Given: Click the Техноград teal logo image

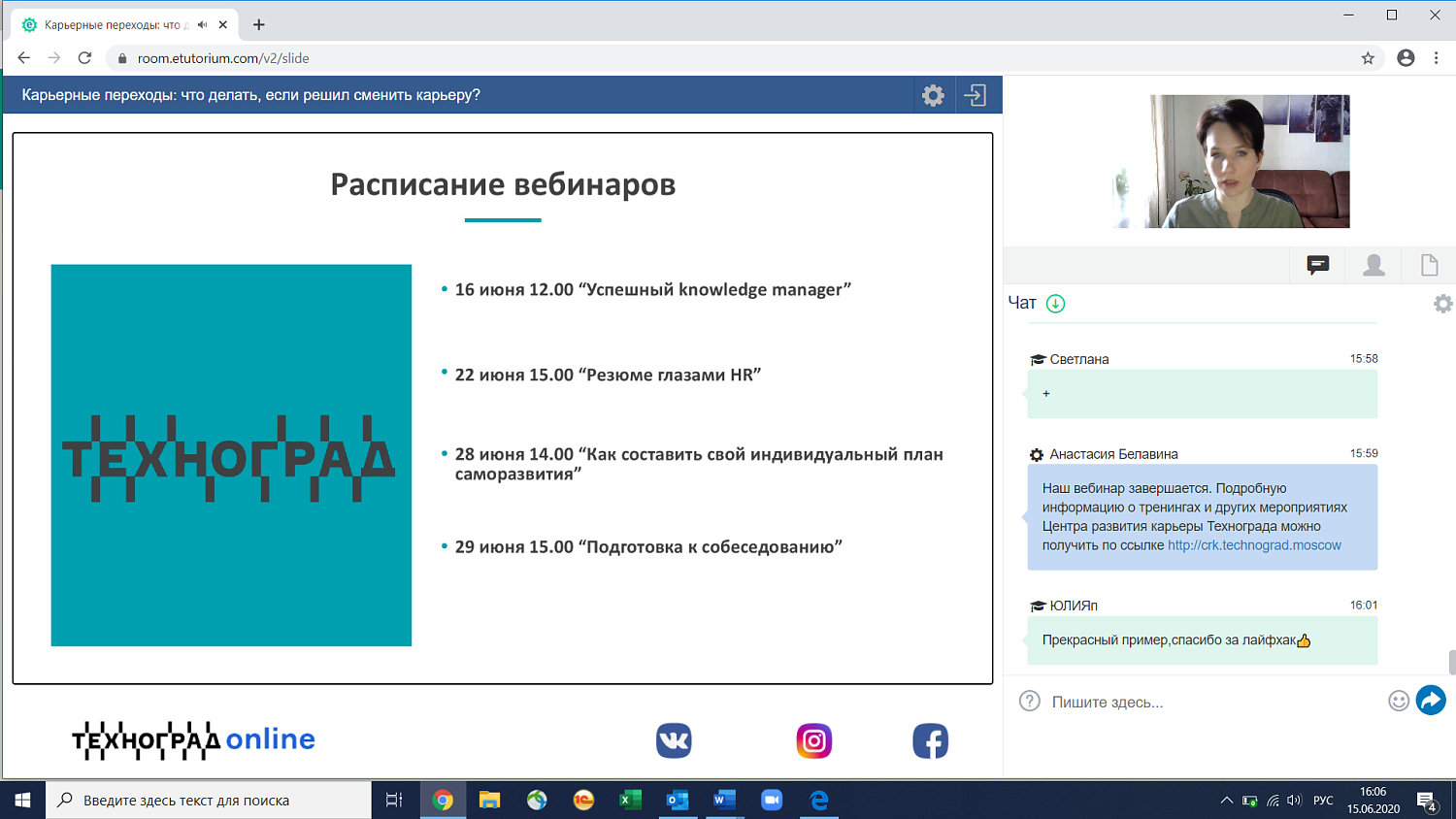Looking at the screenshot, I should click(x=231, y=455).
